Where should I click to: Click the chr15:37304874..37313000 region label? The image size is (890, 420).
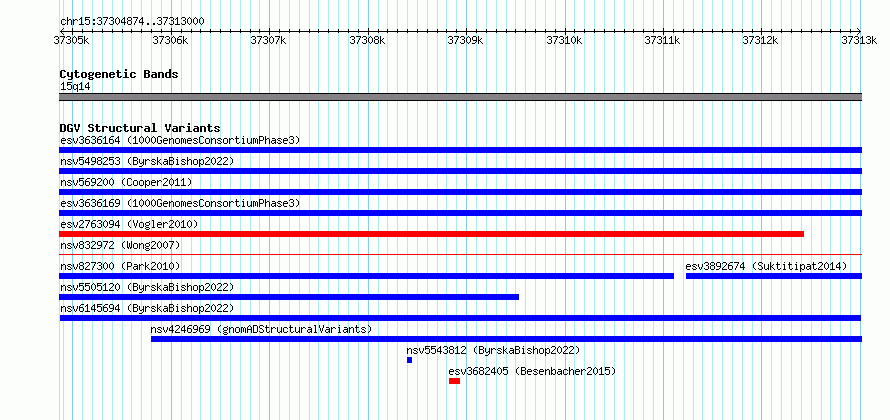pos(132,22)
